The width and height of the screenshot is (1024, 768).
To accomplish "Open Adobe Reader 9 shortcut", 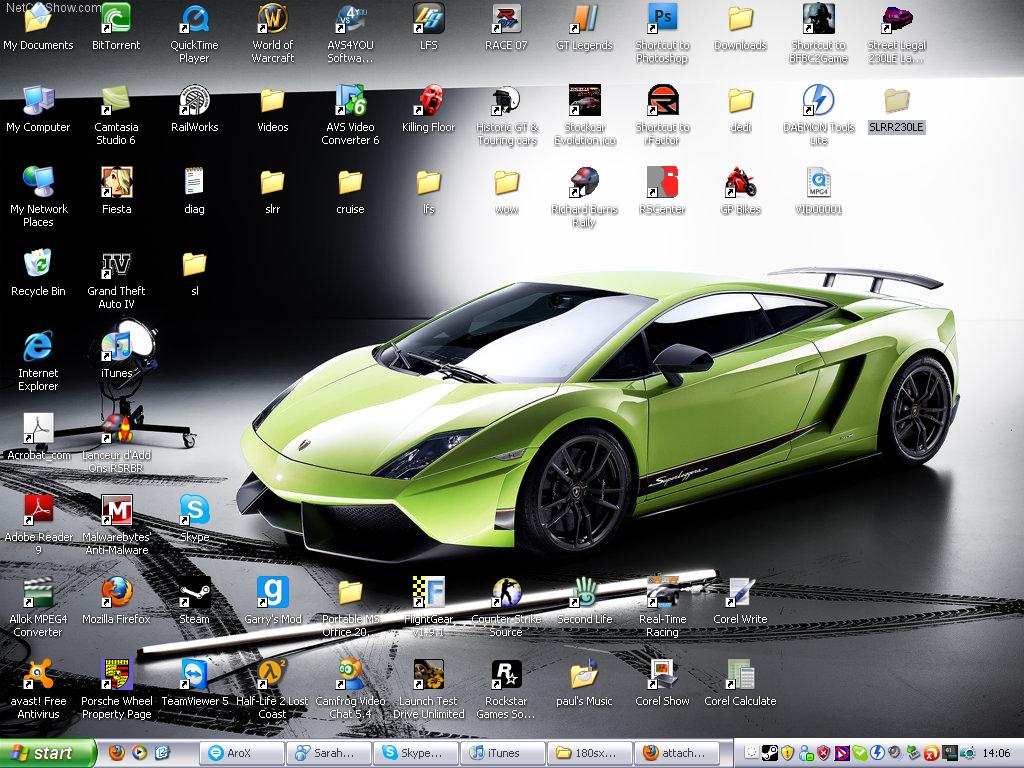I will pyautogui.click(x=38, y=510).
